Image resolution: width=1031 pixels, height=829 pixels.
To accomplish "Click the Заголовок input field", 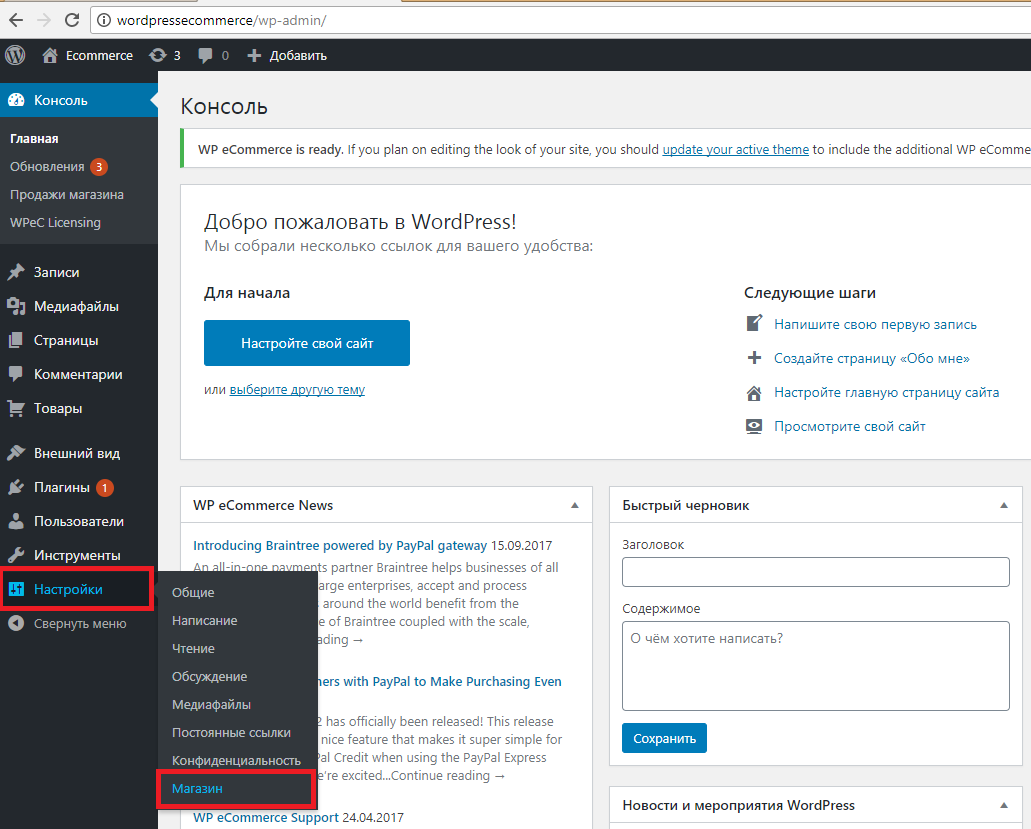I will 815,572.
